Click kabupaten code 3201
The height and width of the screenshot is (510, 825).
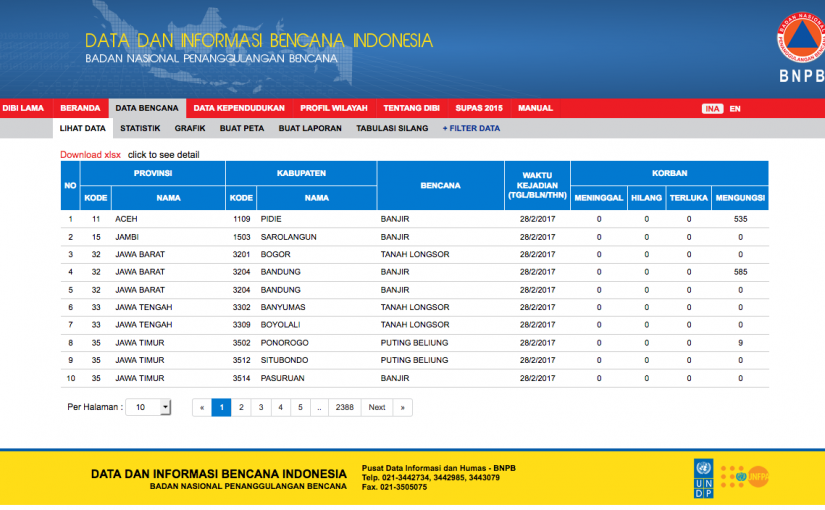point(242,254)
